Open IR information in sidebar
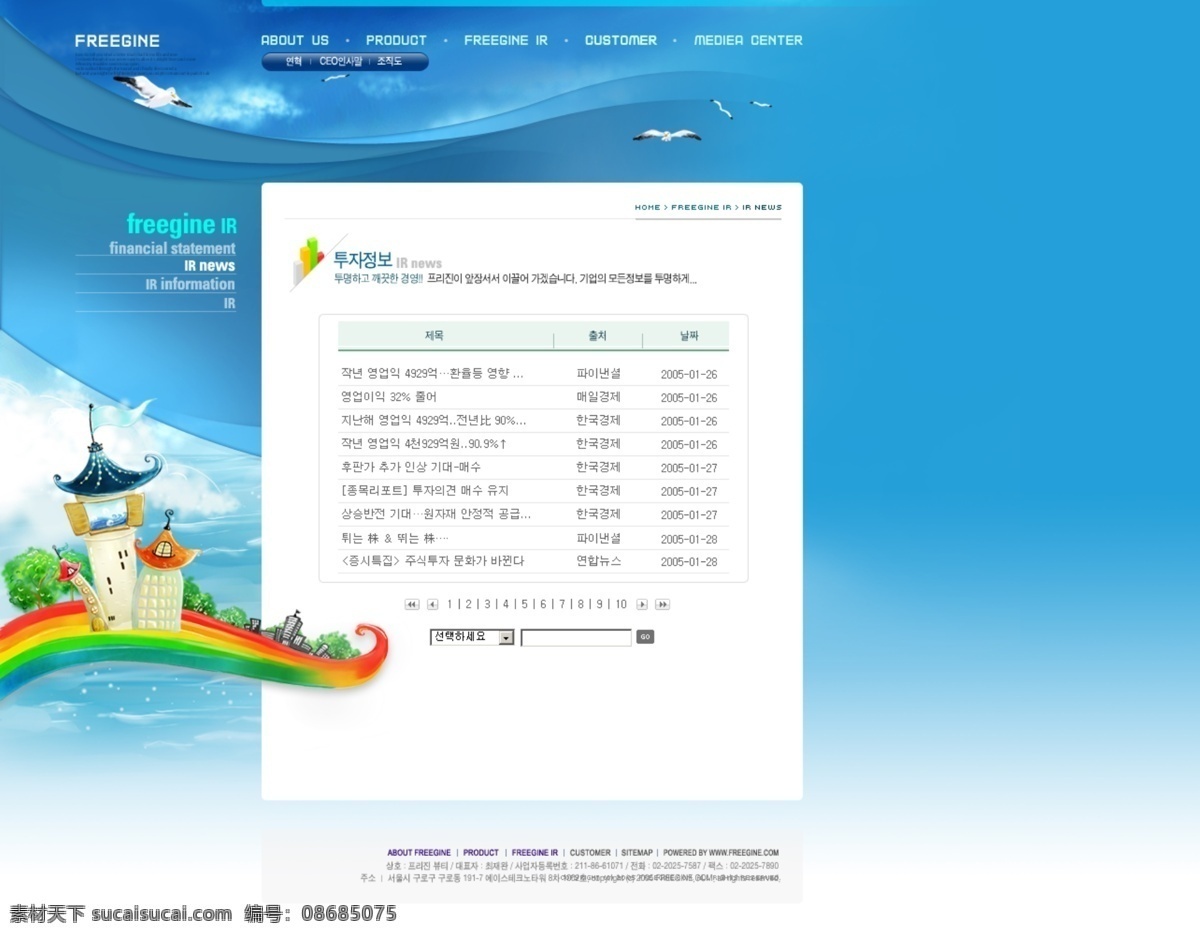 coord(190,284)
